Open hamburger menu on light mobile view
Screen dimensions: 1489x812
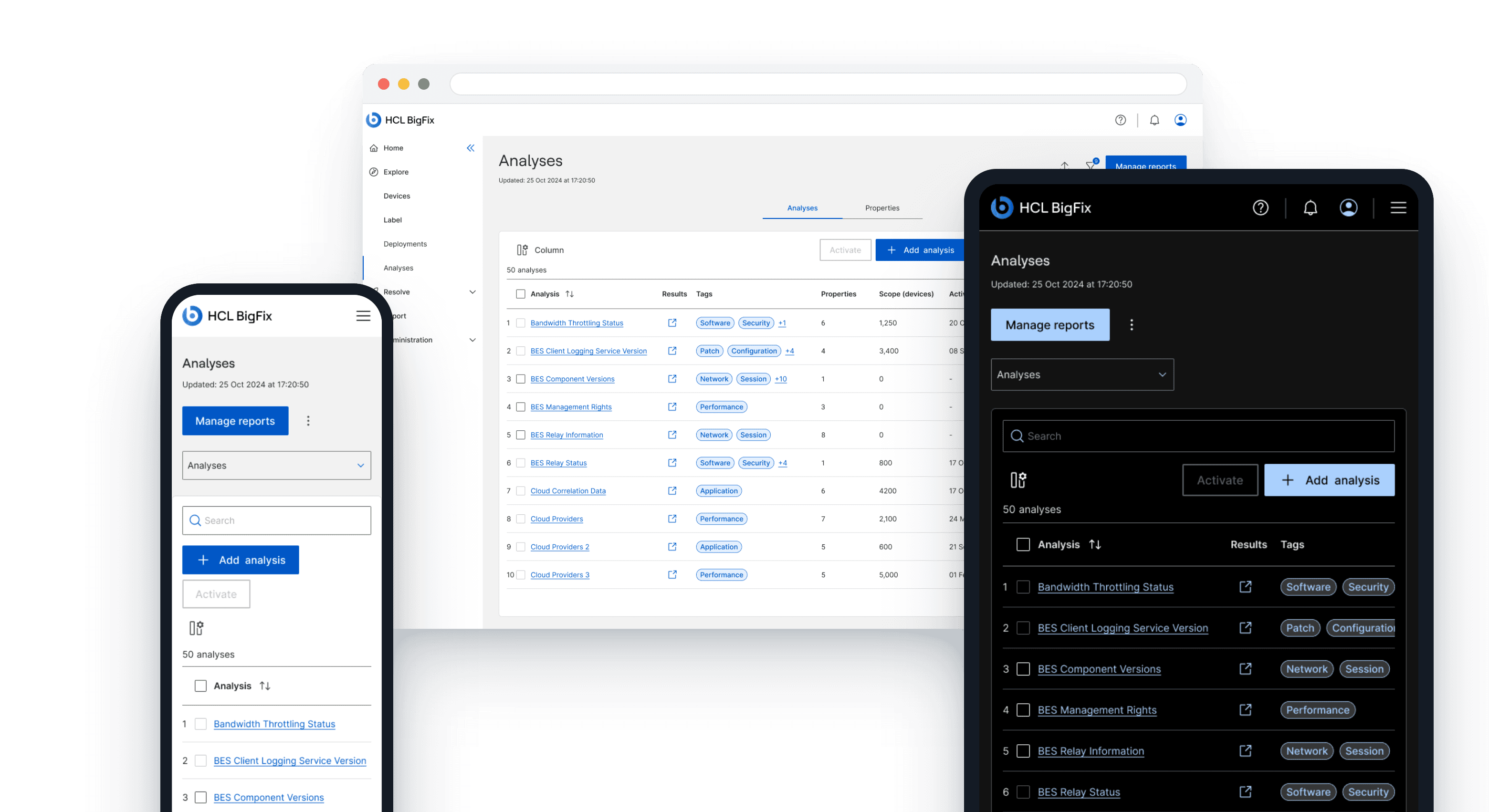click(x=363, y=315)
